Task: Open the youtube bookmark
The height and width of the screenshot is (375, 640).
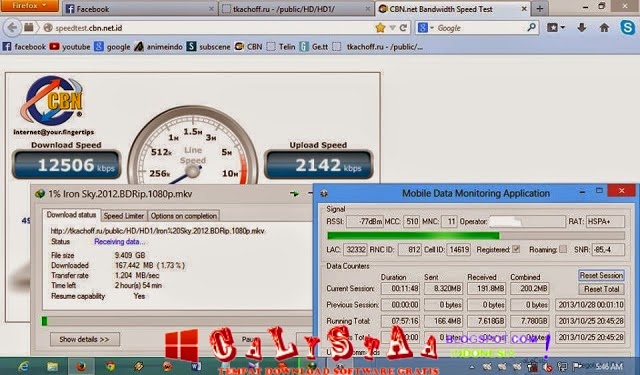Action: tap(70, 47)
